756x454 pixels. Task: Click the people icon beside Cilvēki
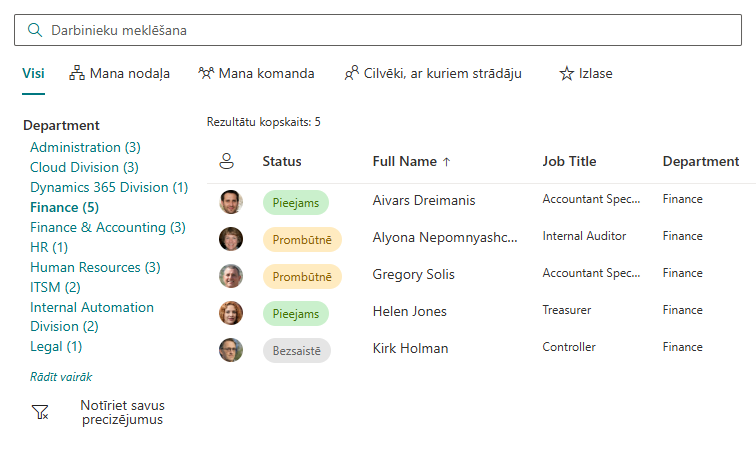point(351,73)
